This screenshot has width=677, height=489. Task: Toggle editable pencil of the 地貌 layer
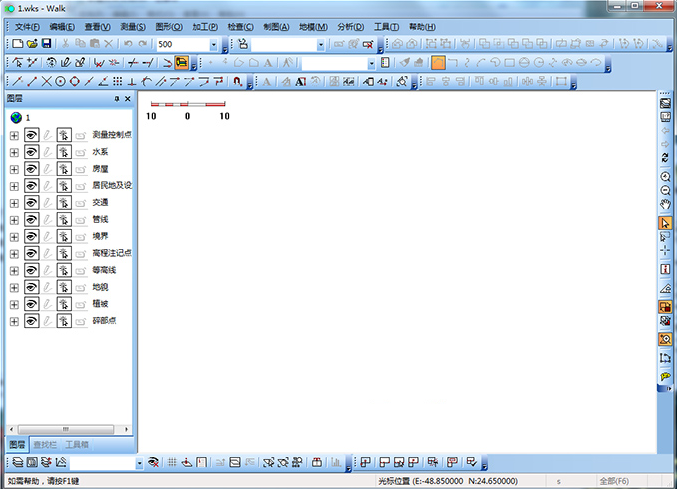pyautogui.click(x=47, y=287)
